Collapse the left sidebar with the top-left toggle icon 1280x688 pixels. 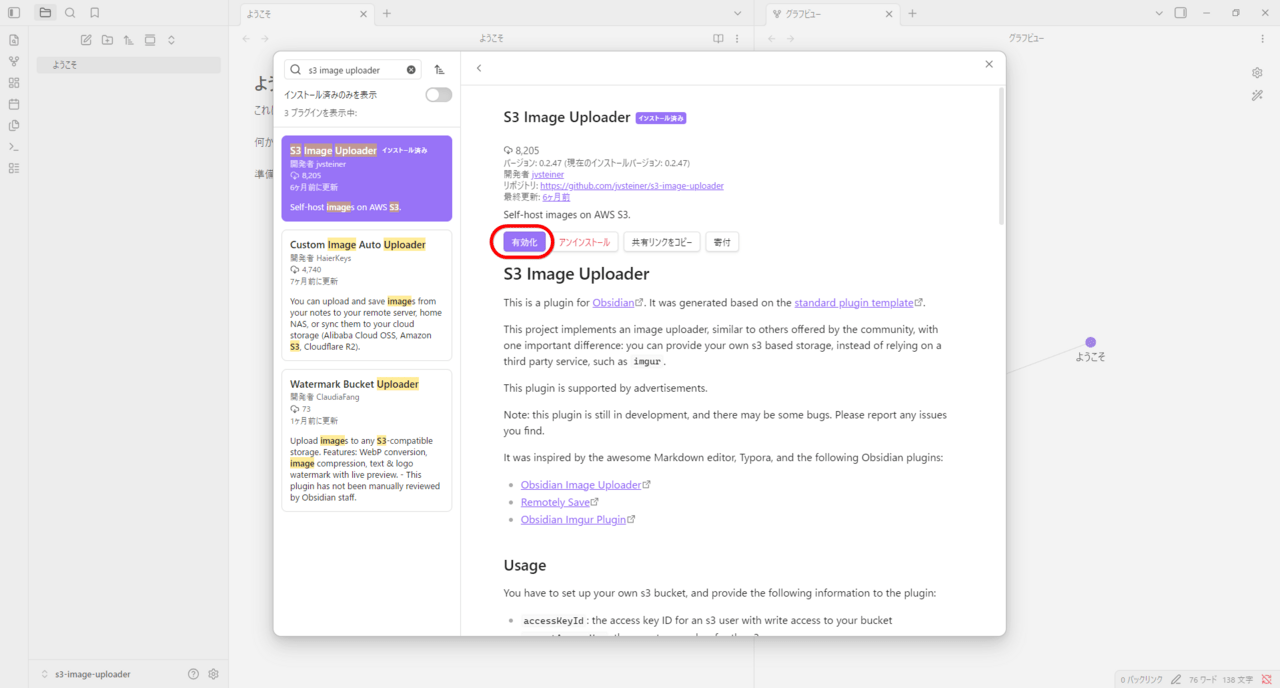click(x=14, y=13)
